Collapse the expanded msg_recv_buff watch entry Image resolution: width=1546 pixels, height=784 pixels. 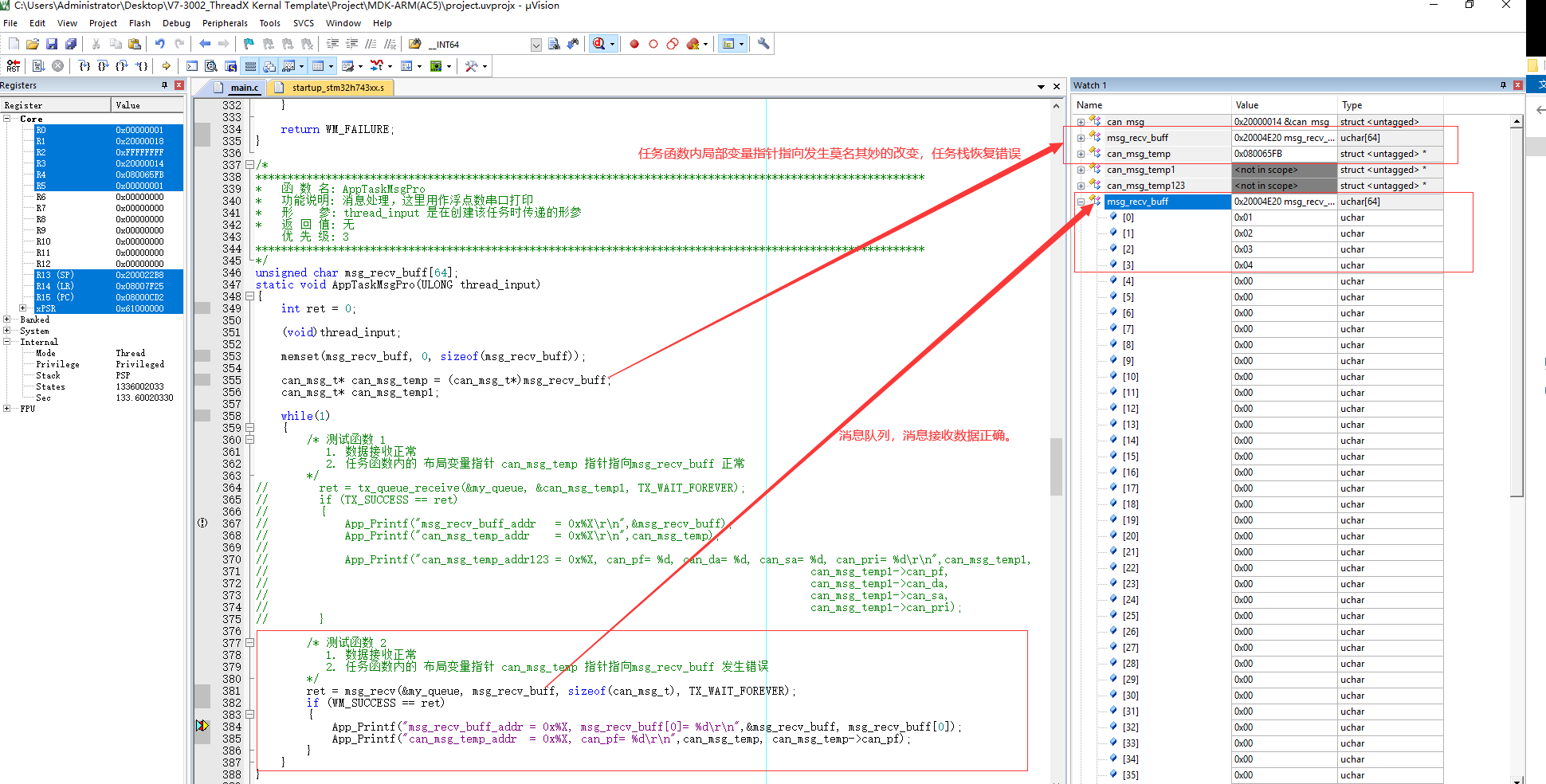point(1081,202)
